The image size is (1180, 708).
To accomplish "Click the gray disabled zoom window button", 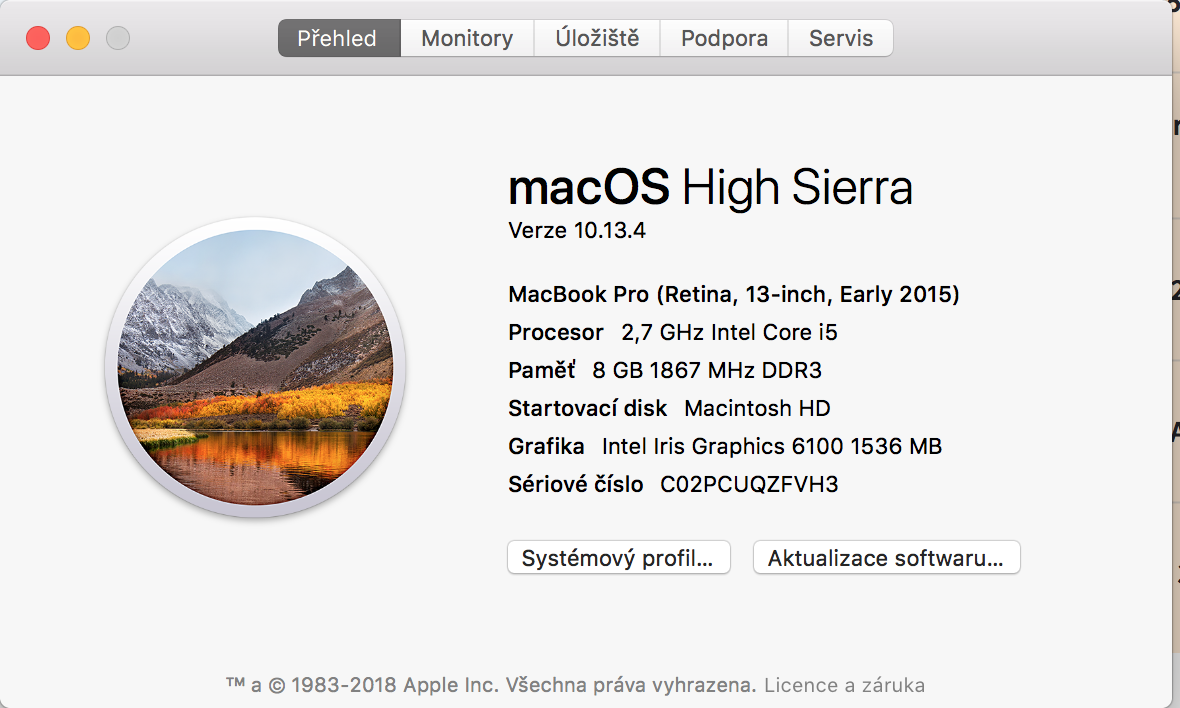I will (118, 39).
